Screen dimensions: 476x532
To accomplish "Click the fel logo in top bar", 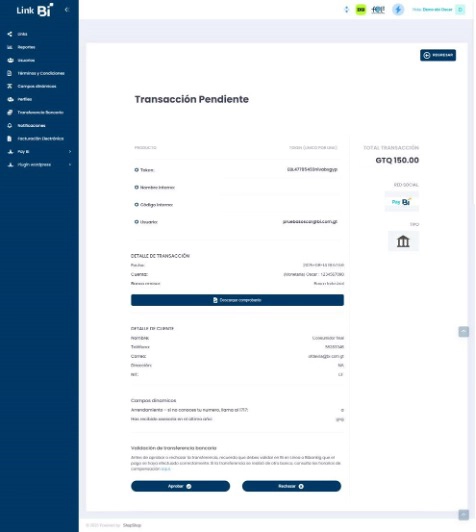I will [x=378, y=10].
